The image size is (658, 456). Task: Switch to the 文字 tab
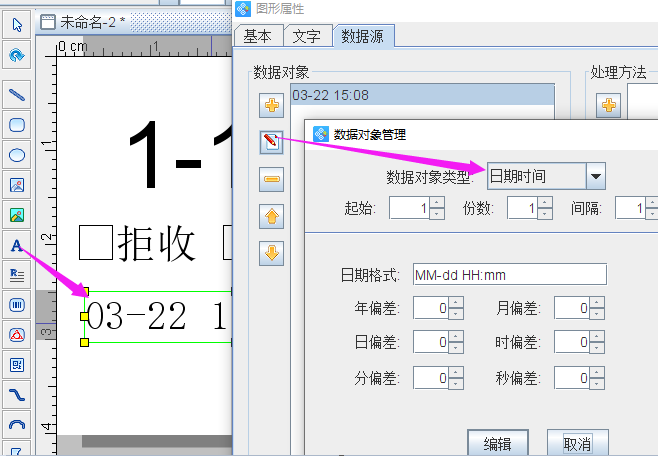[x=307, y=36]
